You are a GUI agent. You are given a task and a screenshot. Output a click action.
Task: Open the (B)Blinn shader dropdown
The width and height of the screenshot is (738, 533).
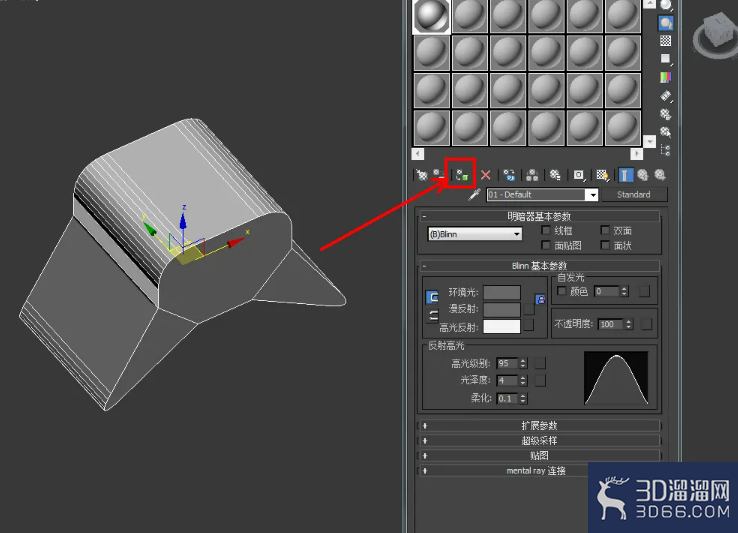pyautogui.click(x=475, y=234)
